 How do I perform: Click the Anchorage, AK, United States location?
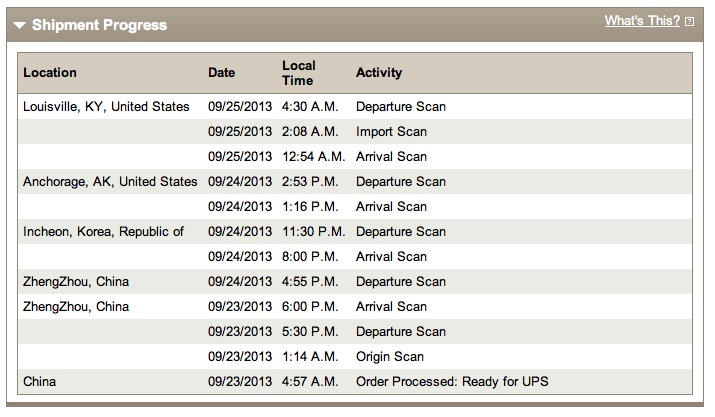tap(110, 182)
